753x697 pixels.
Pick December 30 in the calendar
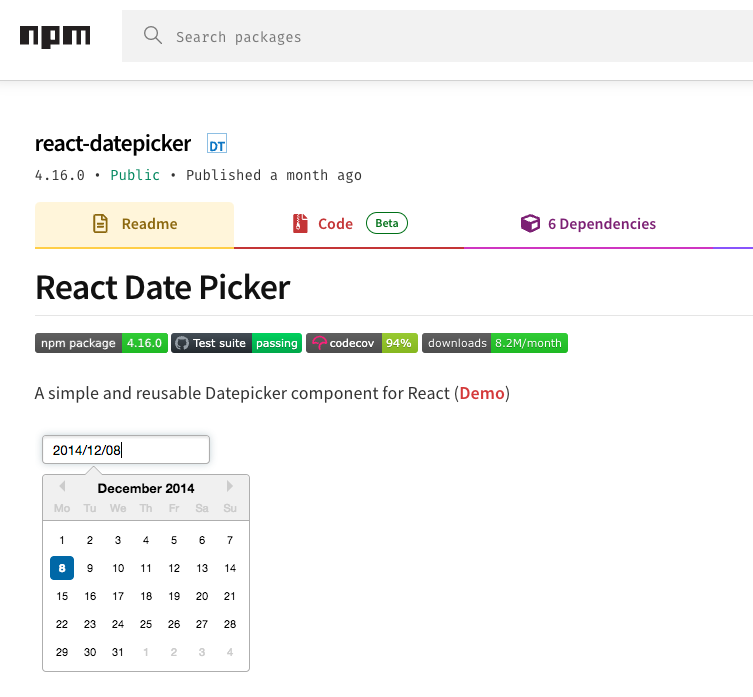tap(90, 652)
